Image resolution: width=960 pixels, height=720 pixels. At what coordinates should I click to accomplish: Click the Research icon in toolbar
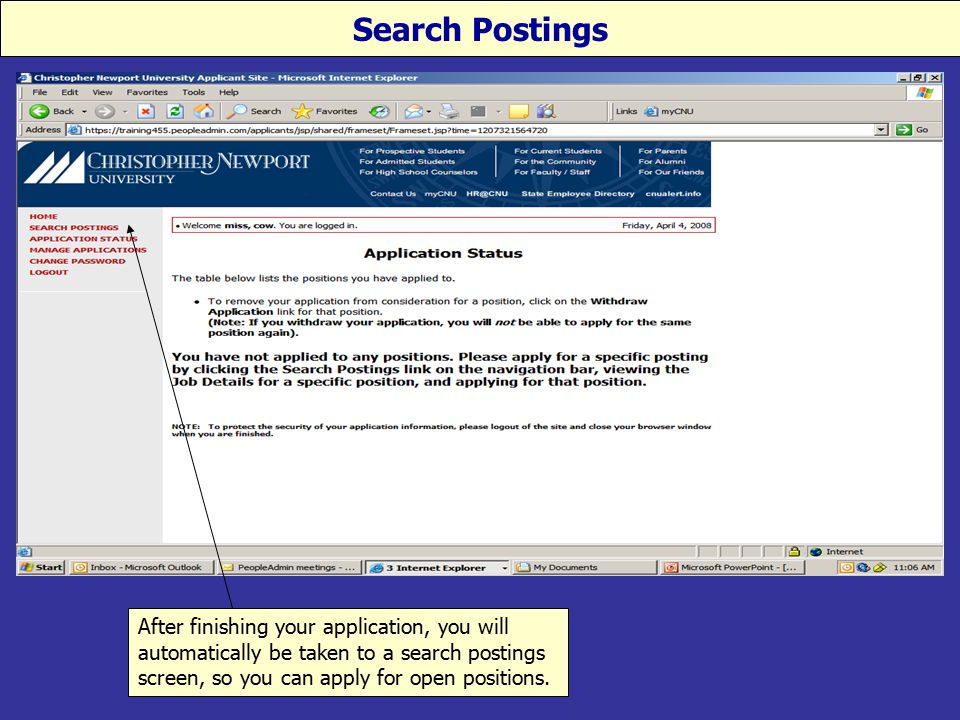click(546, 111)
